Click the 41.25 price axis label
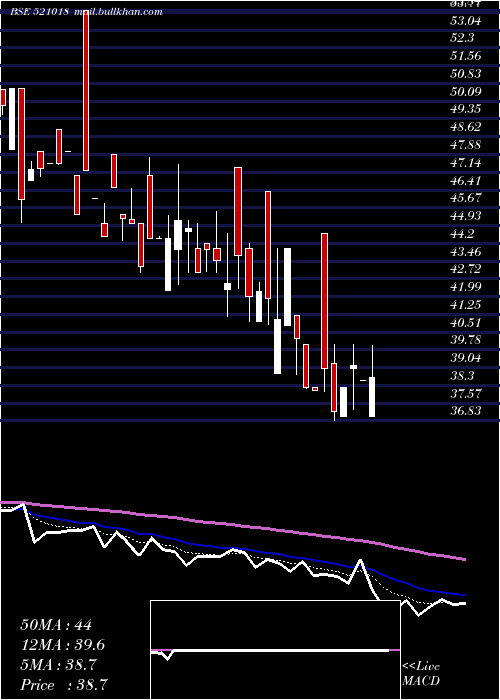The image size is (500, 700). 466,305
